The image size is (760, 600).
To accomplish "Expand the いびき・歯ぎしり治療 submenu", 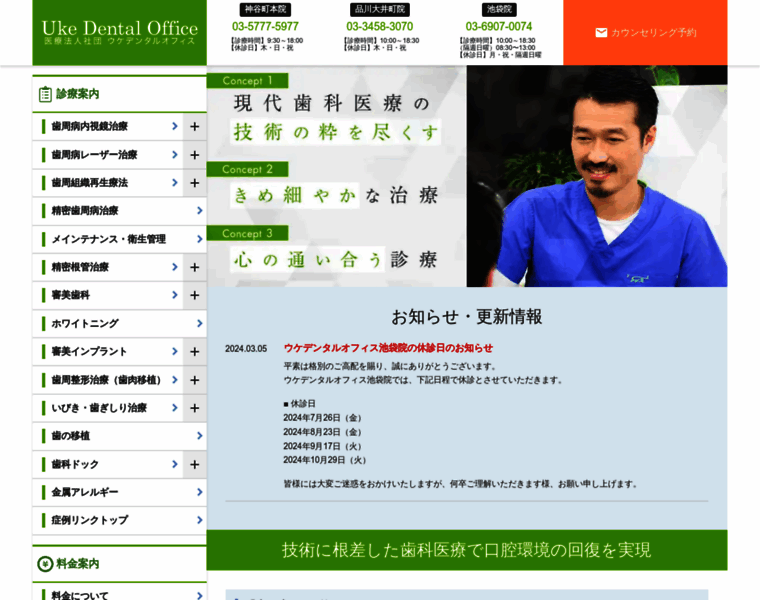I will pos(195,408).
